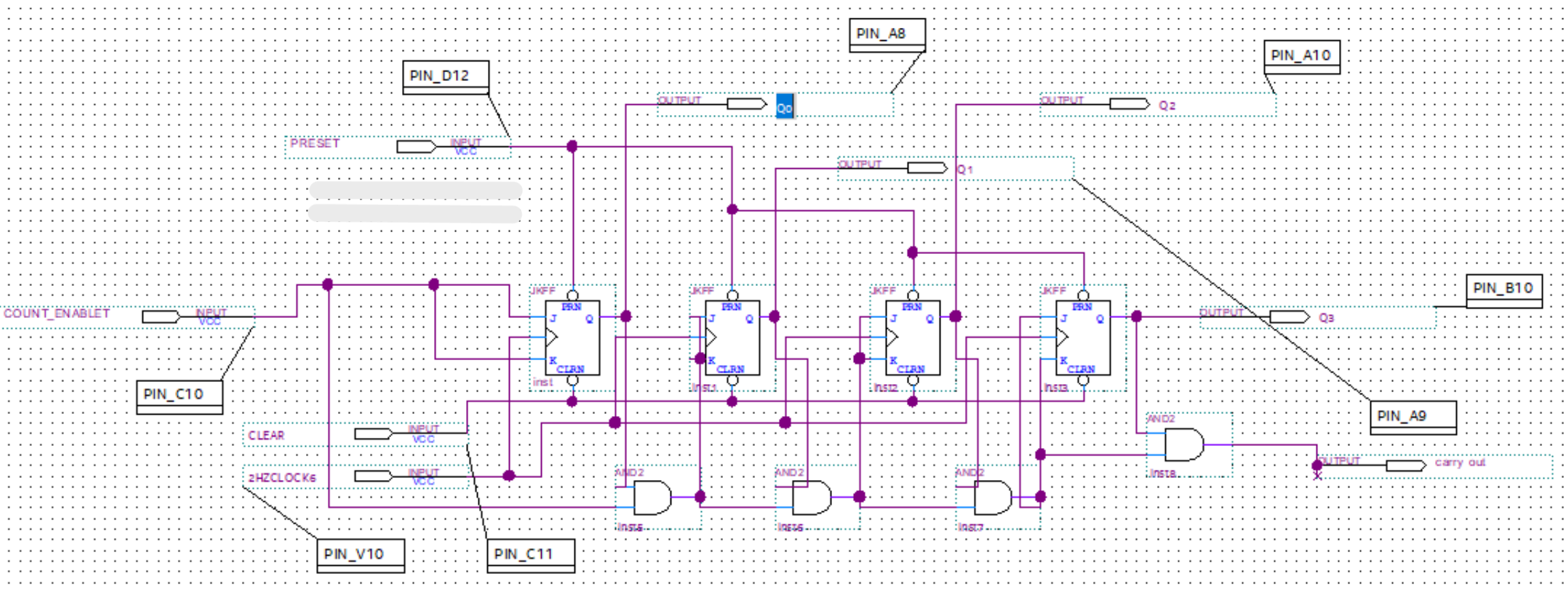Screen dimensions: 1568x591
Task: Click the carry out output pin
Action: (1405, 466)
